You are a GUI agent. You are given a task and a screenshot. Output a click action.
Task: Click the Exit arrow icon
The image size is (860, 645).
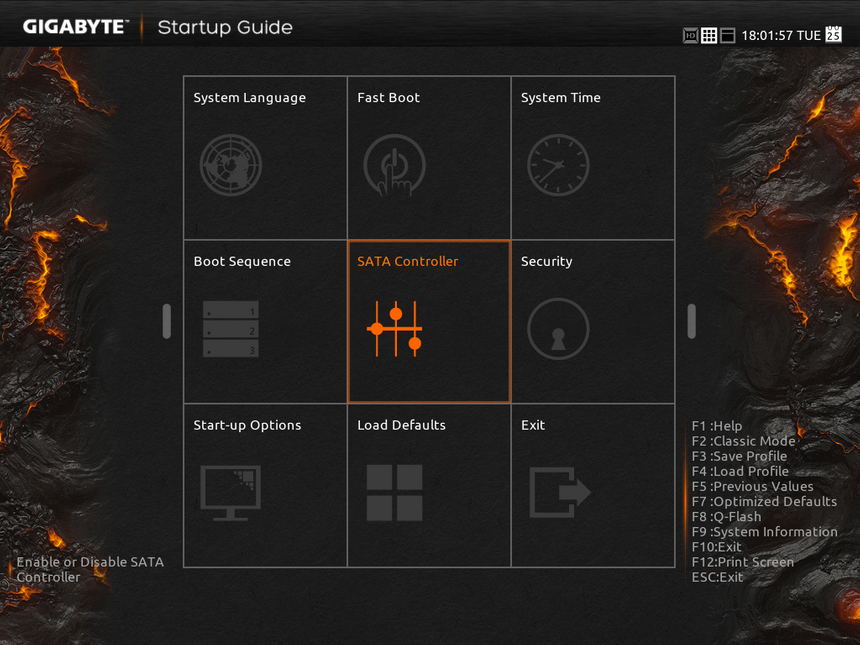[559, 492]
